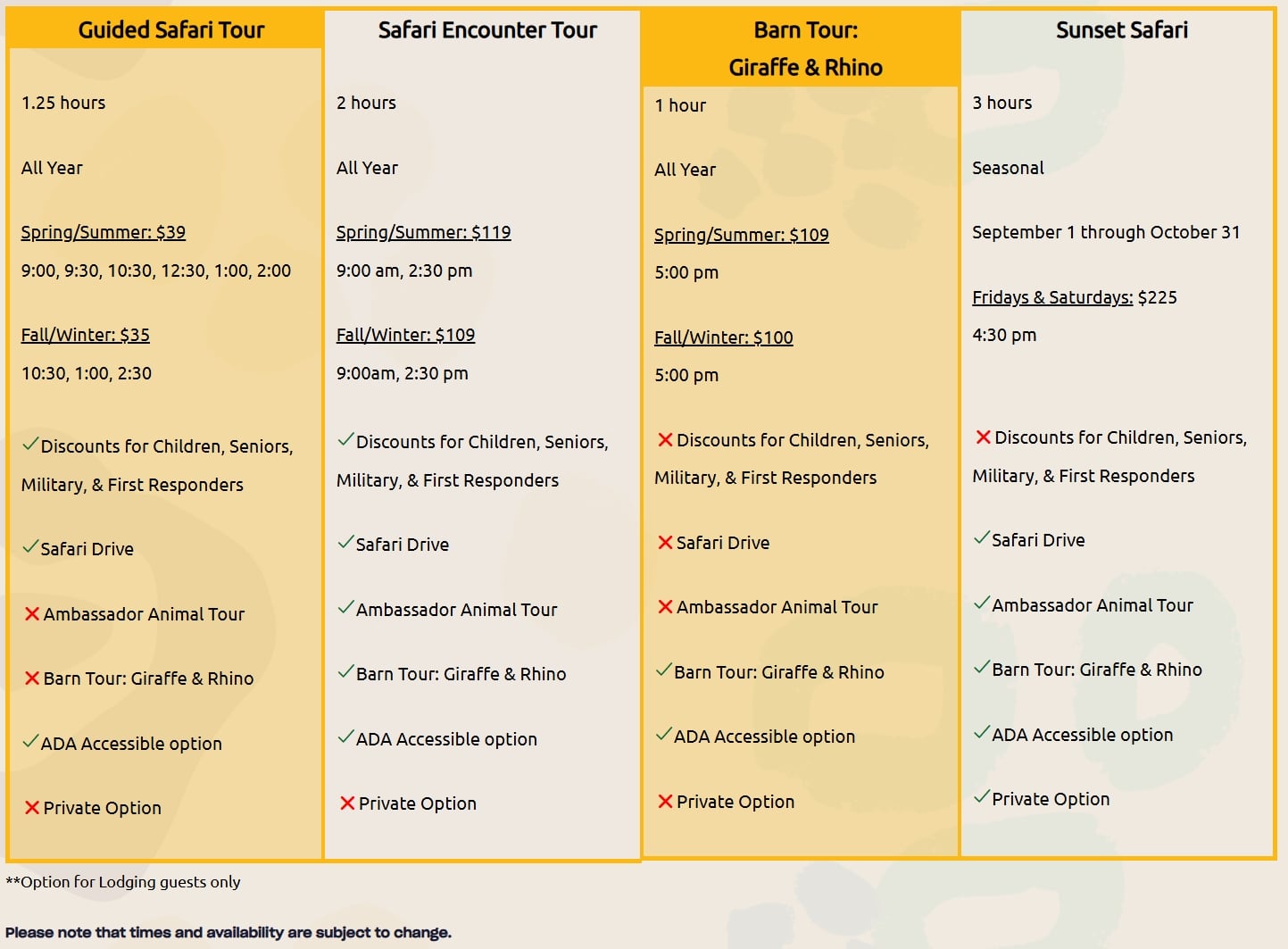Image resolution: width=1288 pixels, height=949 pixels.
Task: Select the Sunset Safari column header
Action: pos(1121,29)
